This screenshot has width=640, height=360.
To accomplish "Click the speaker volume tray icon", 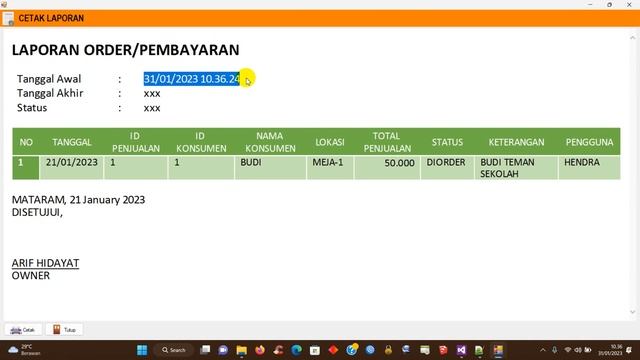I will pos(578,350).
